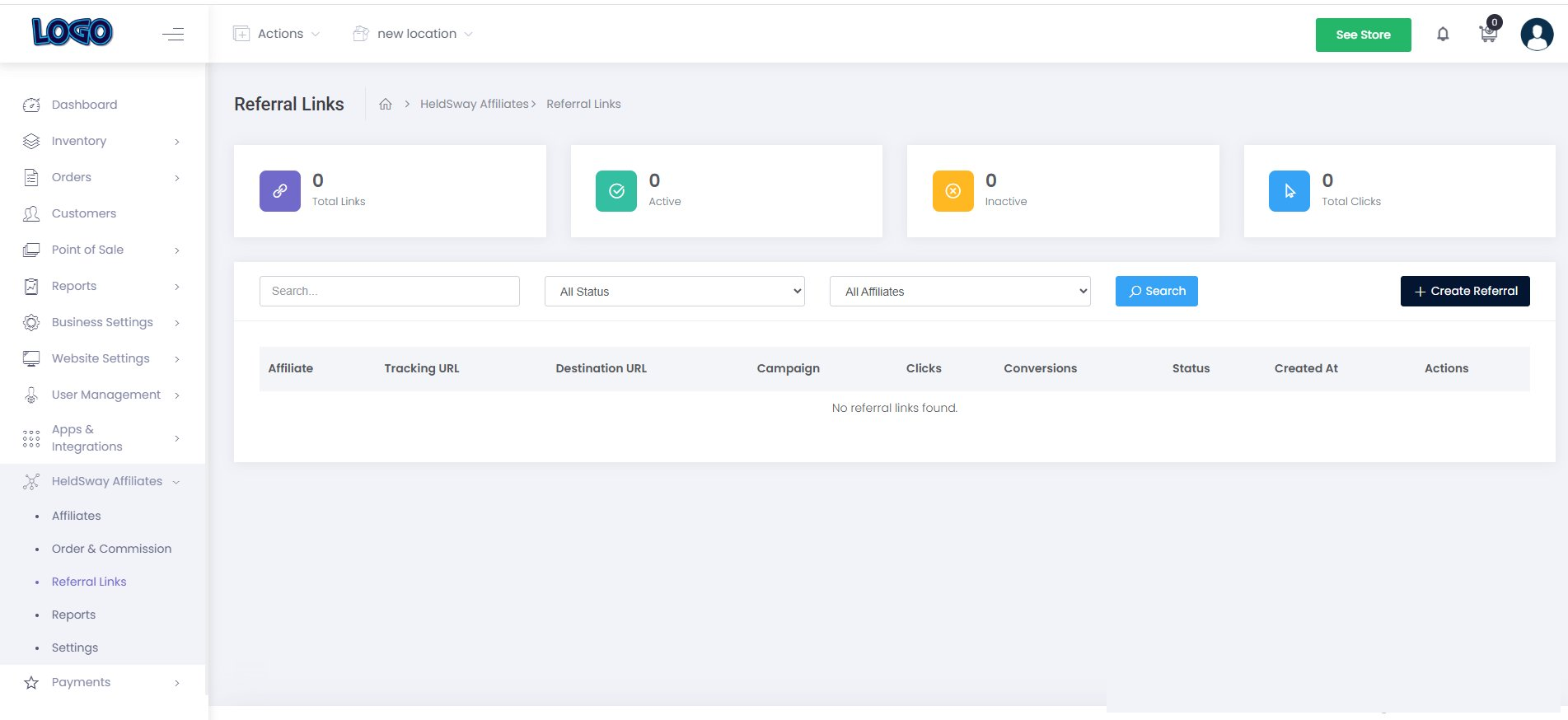Click the Create Referral button

coord(1465,291)
